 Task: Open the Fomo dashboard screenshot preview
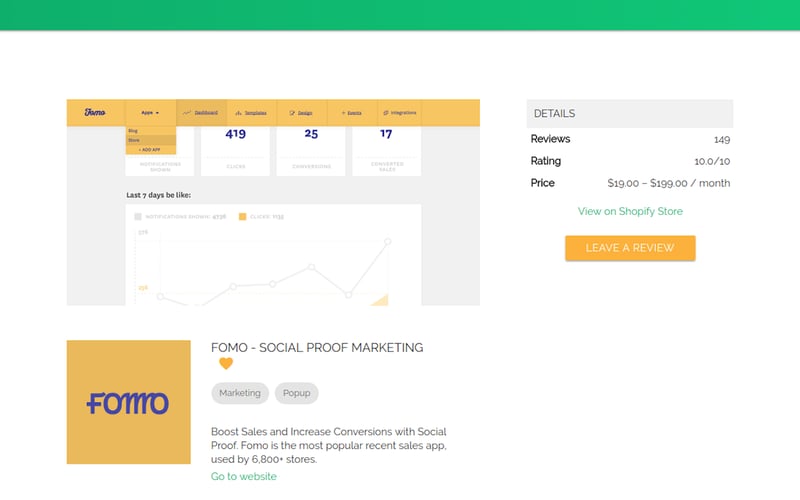click(x=273, y=202)
